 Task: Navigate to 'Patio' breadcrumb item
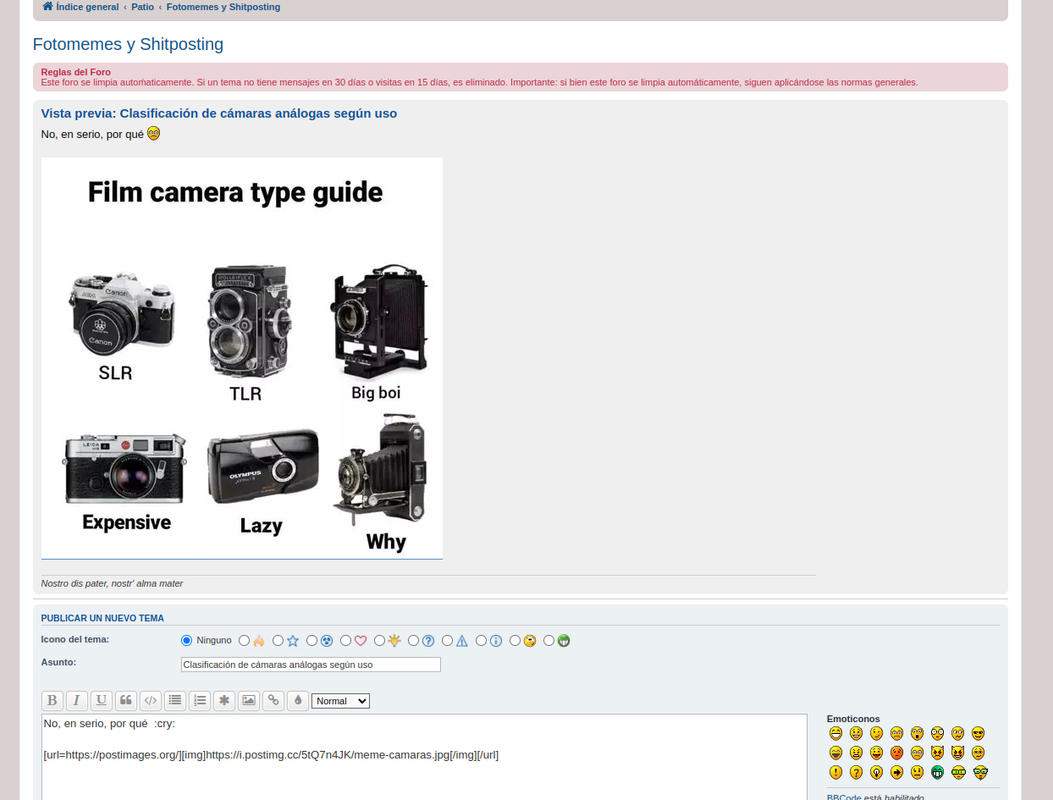(143, 7)
